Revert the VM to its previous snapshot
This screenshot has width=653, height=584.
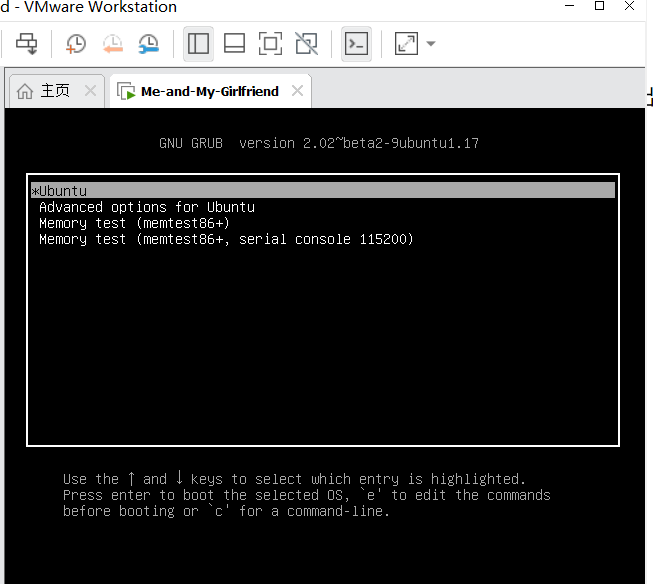click(112, 44)
